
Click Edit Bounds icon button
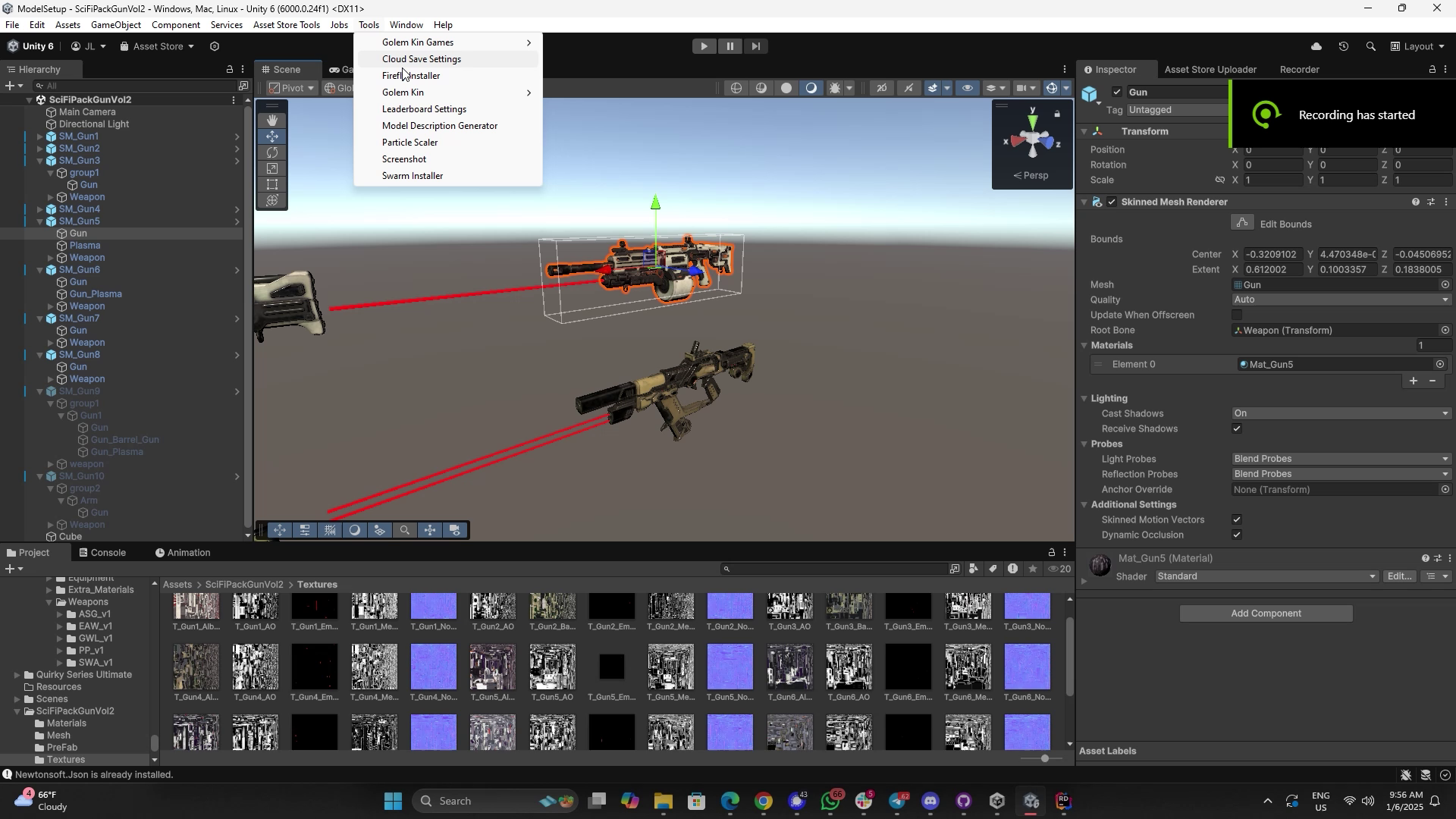tap(1242, 224)
